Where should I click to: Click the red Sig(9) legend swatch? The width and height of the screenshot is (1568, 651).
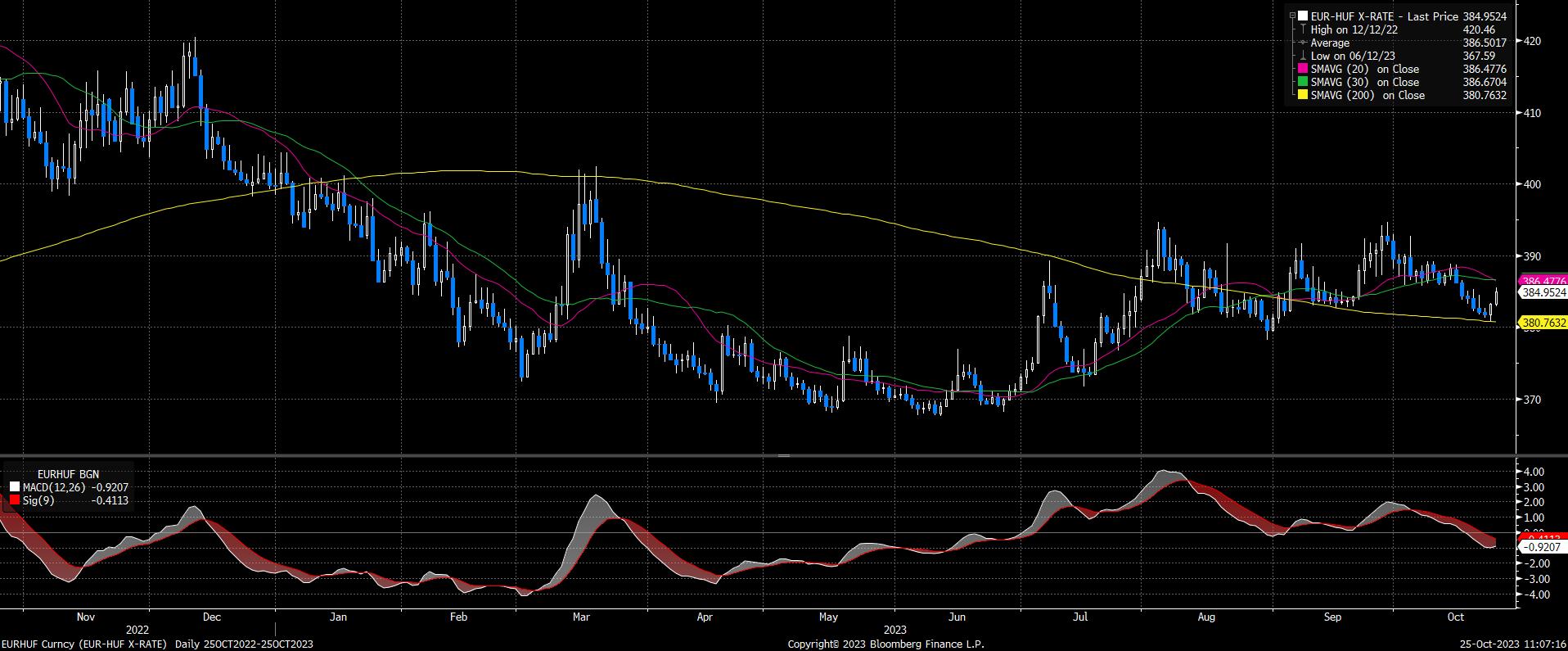pos(14,500)
